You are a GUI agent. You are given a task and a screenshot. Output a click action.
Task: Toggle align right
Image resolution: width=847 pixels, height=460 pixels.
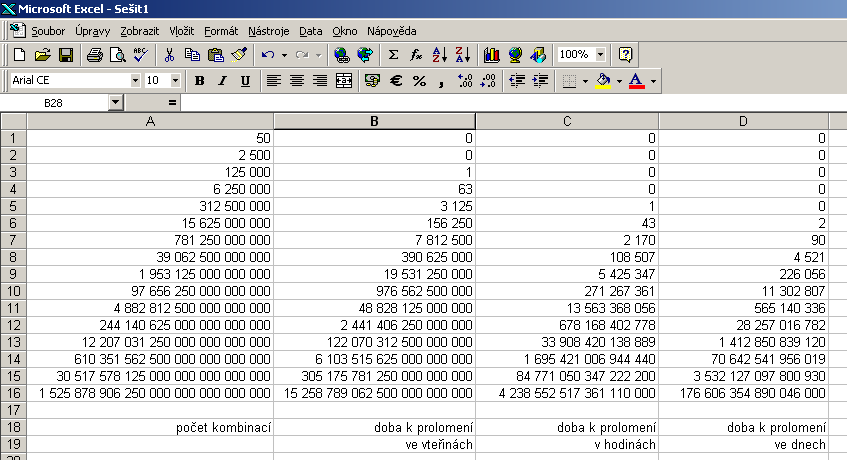coord(320,81)
